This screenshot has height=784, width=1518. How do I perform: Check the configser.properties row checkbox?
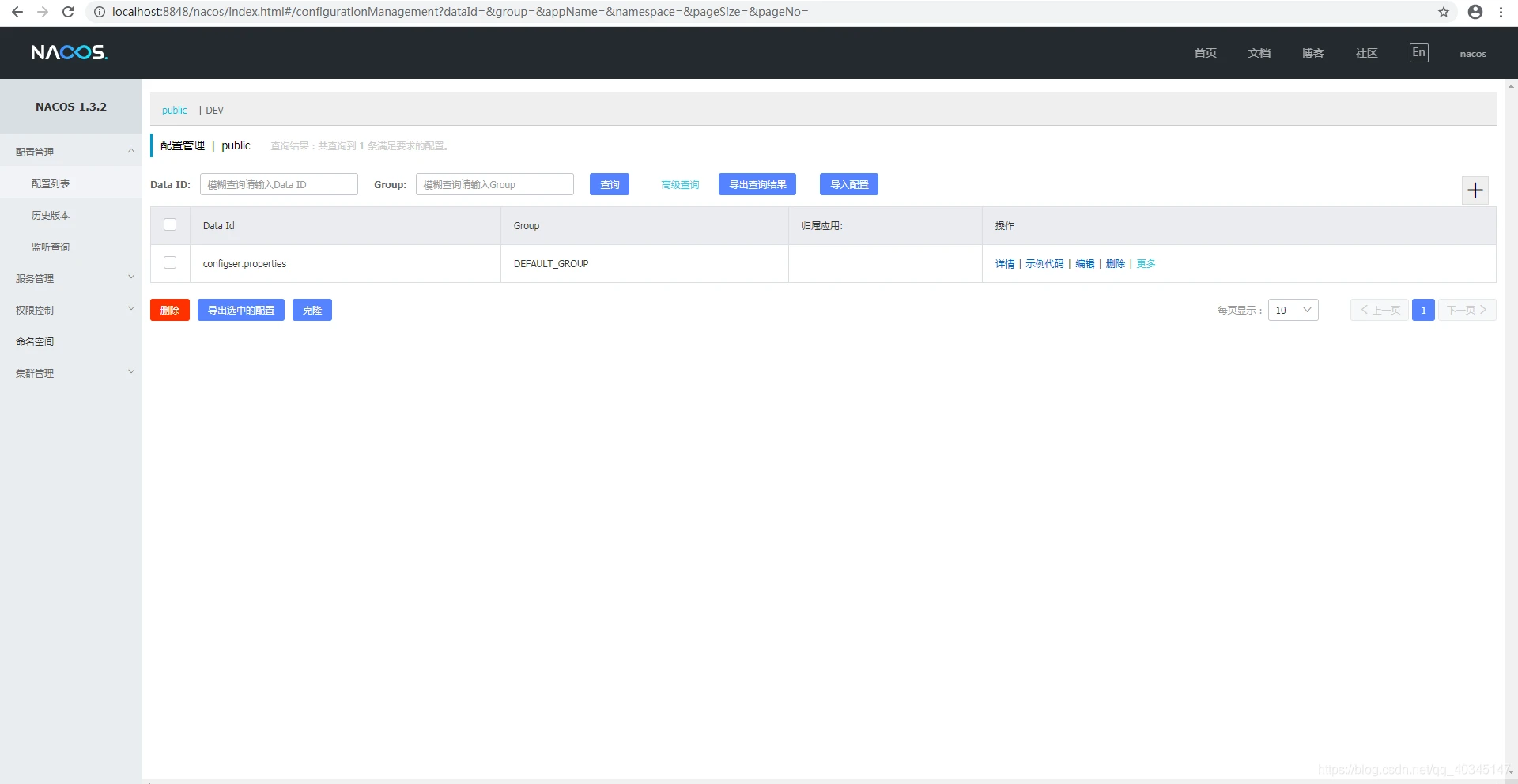(170, 262)
